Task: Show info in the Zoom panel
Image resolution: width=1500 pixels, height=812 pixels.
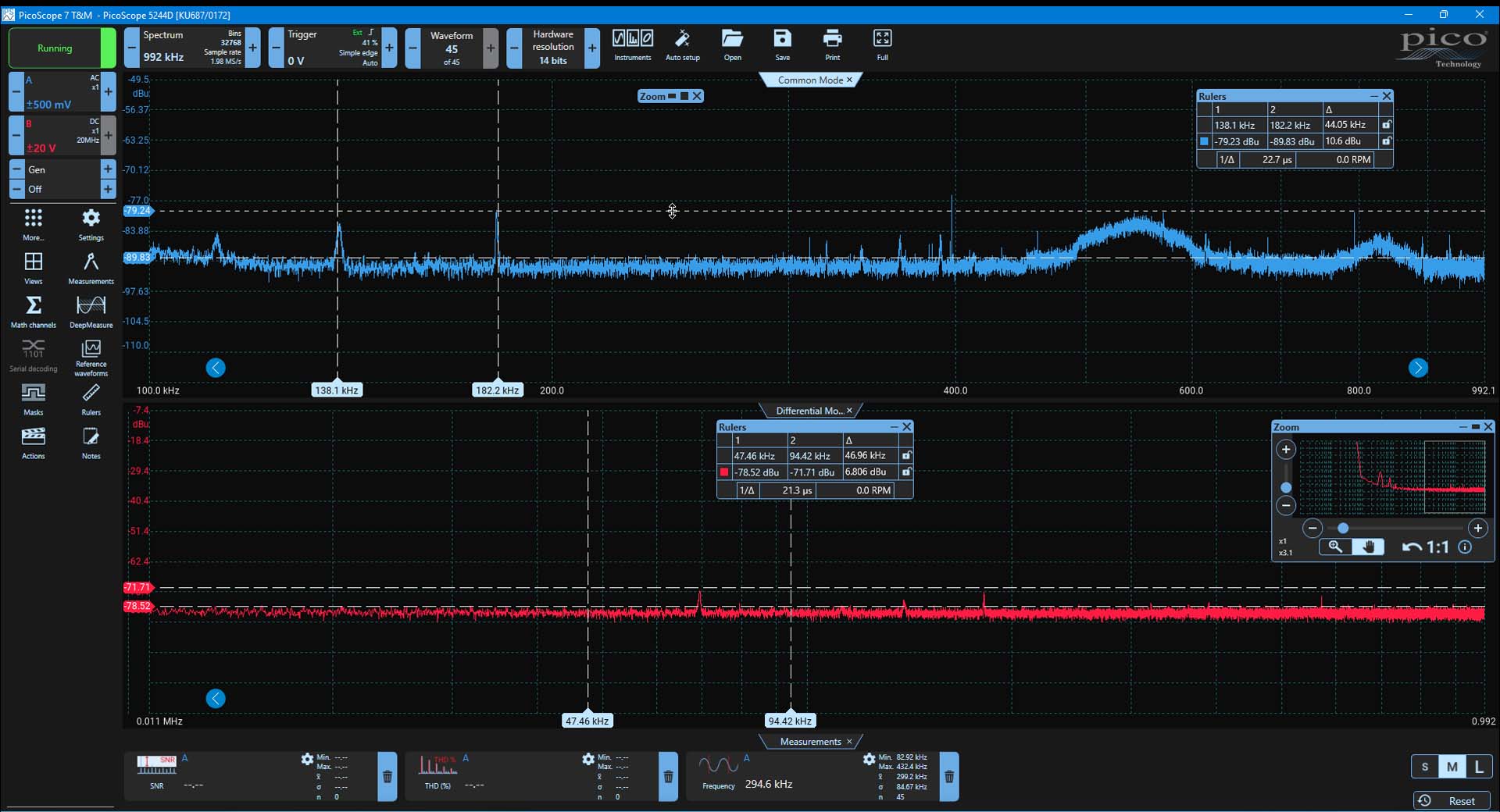Action: [1465, 547]
